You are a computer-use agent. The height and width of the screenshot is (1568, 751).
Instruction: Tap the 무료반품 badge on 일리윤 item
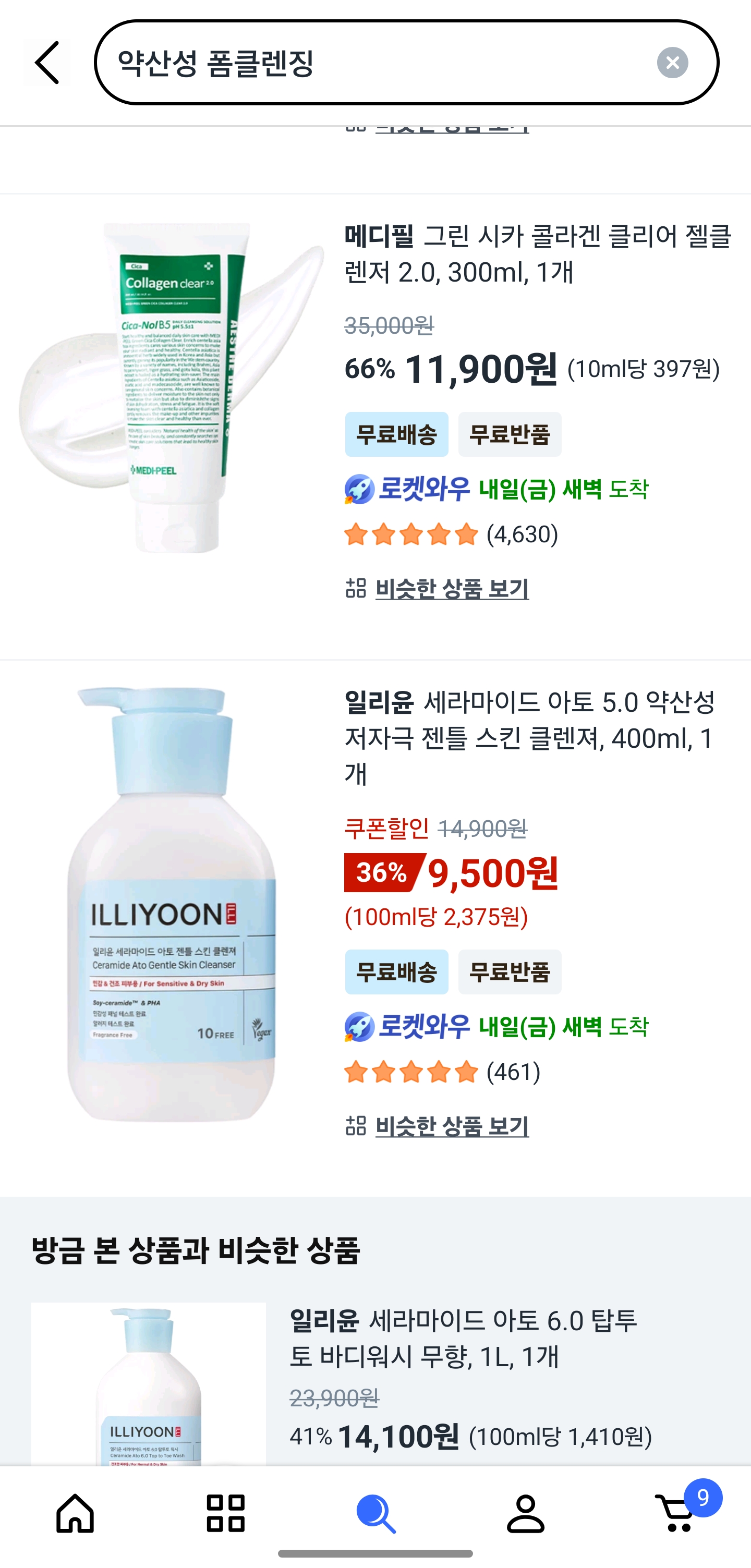510,972
